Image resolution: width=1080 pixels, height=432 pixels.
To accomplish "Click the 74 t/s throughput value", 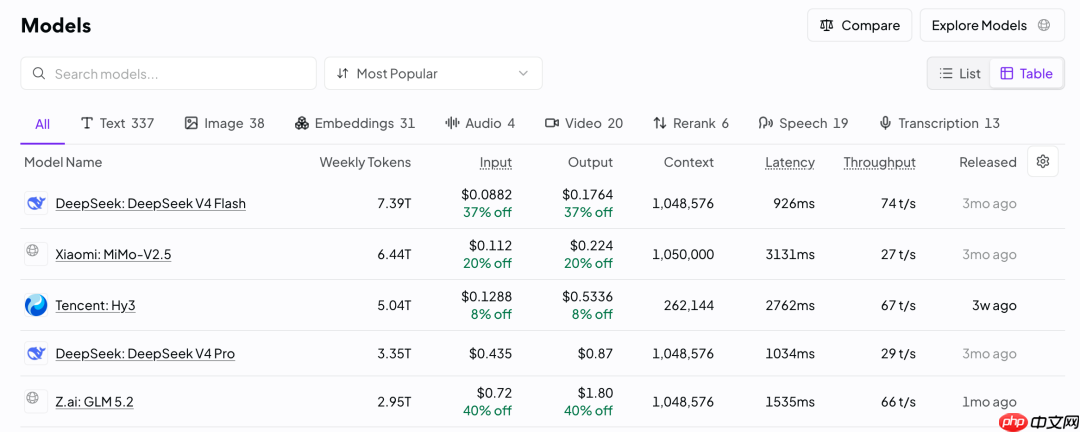I will [x=898, y=203].
